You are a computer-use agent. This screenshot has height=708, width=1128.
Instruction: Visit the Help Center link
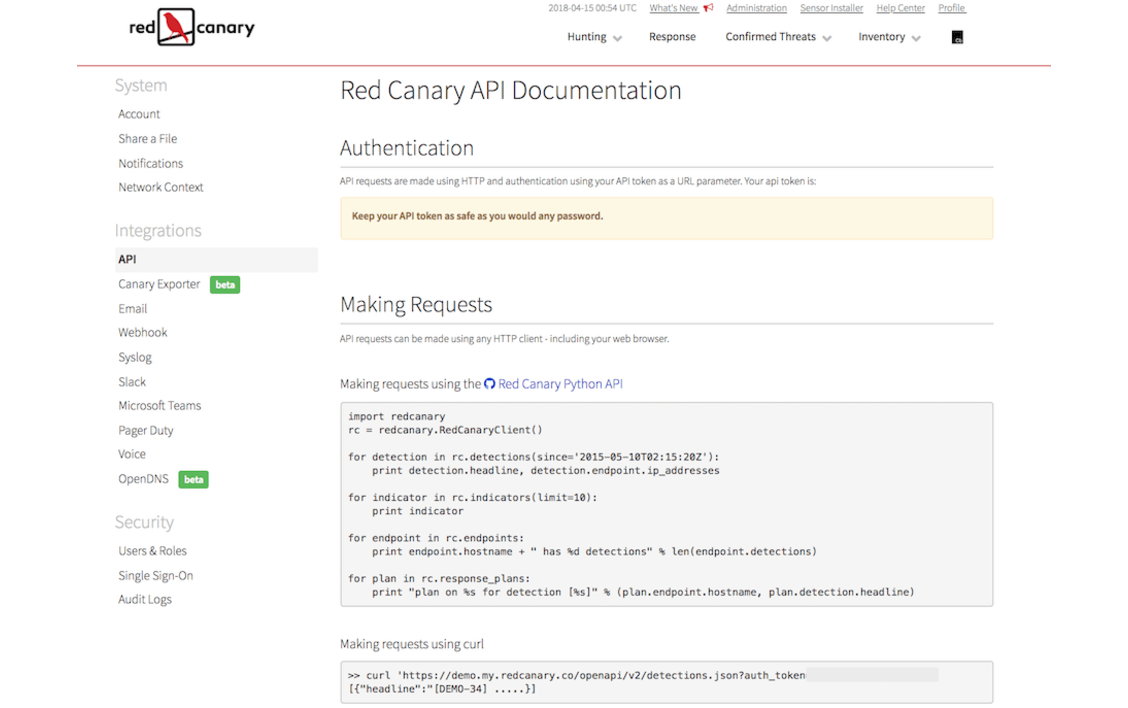click(x=900, y=8)
